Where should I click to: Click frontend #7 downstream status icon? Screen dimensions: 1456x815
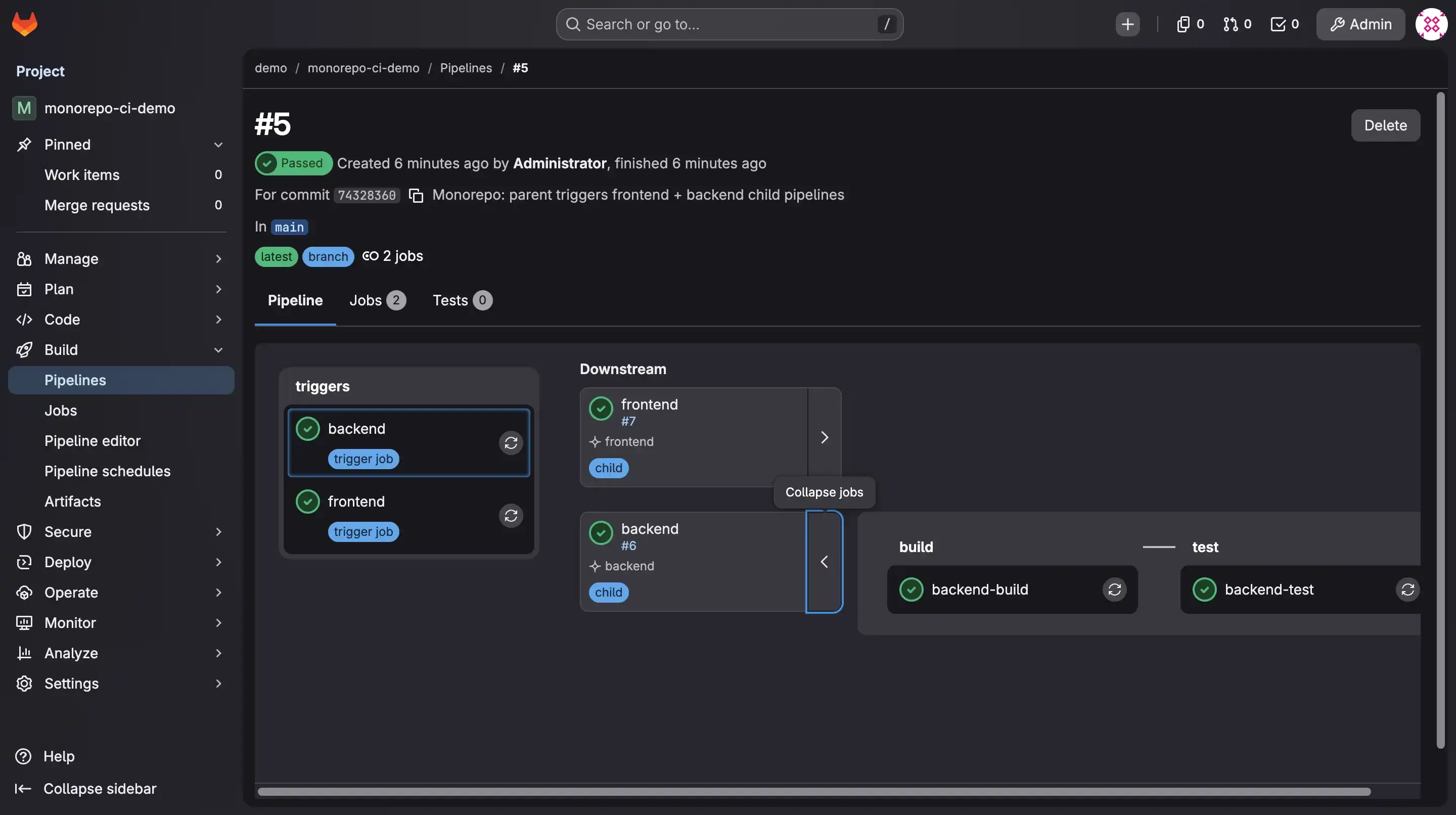[x=600, y=409]
